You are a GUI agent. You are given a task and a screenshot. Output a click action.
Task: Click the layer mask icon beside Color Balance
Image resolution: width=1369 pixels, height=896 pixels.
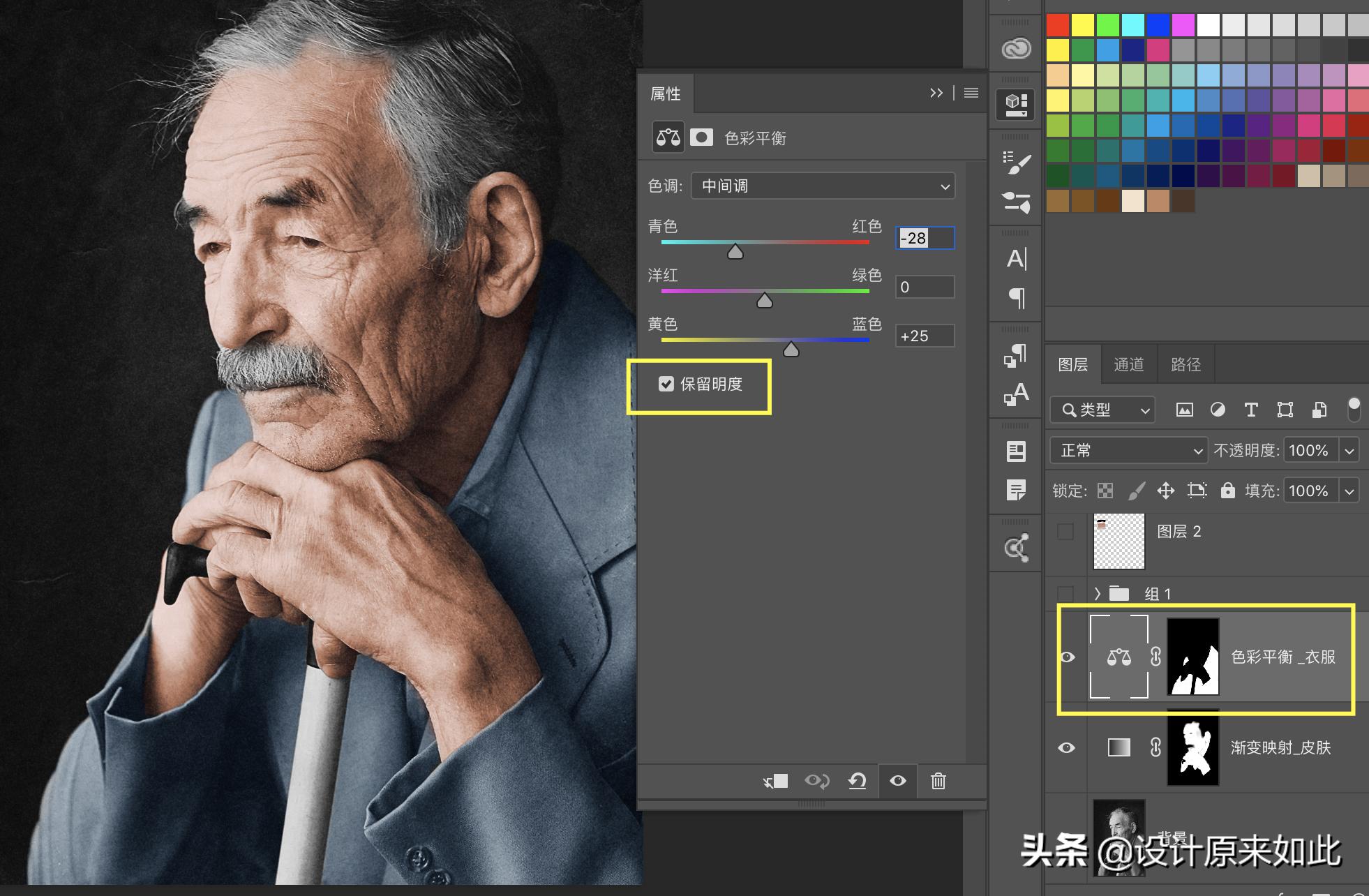pyautogui.click(x=703, y=137)
